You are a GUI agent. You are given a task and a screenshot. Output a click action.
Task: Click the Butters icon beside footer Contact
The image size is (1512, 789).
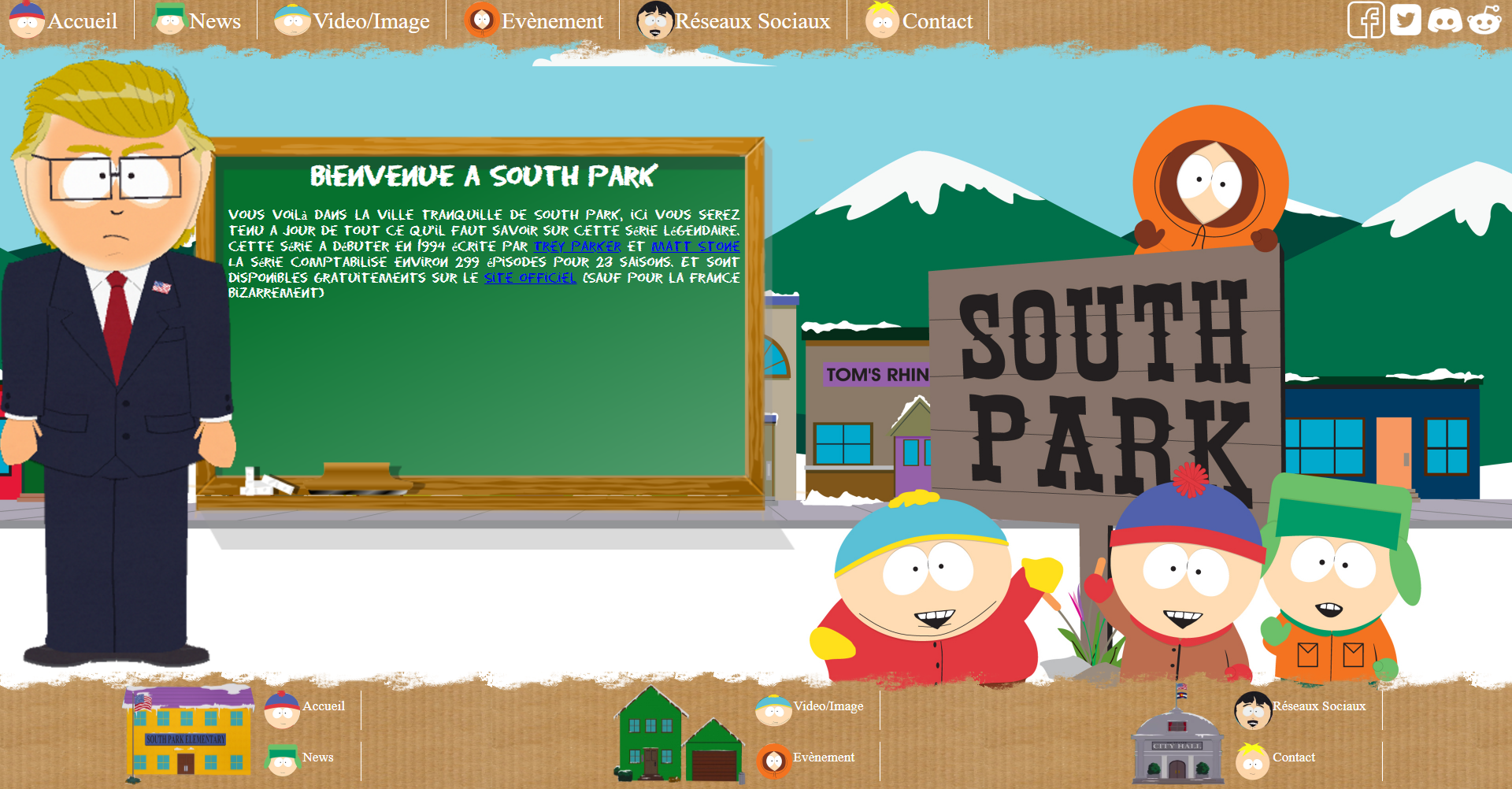click(x=1253, y=761)
